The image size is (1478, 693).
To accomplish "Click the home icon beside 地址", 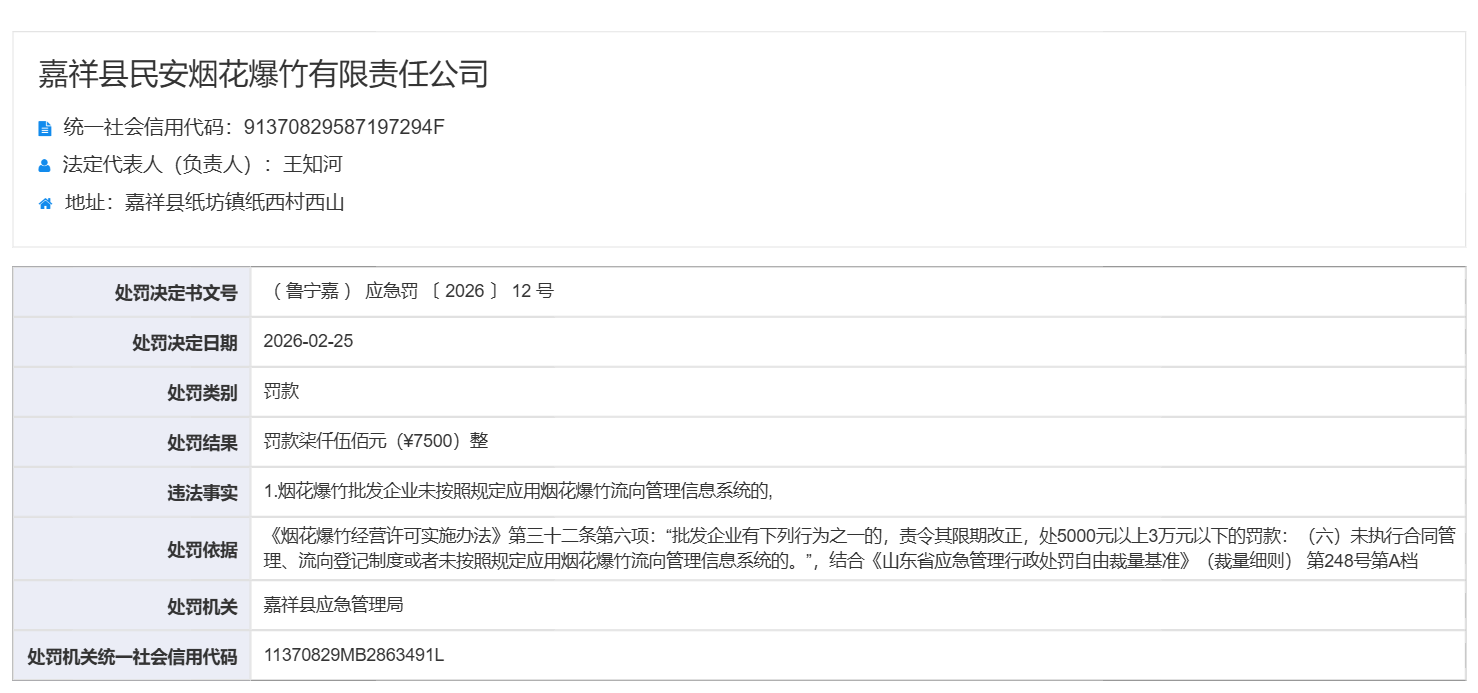I will 45,204.
